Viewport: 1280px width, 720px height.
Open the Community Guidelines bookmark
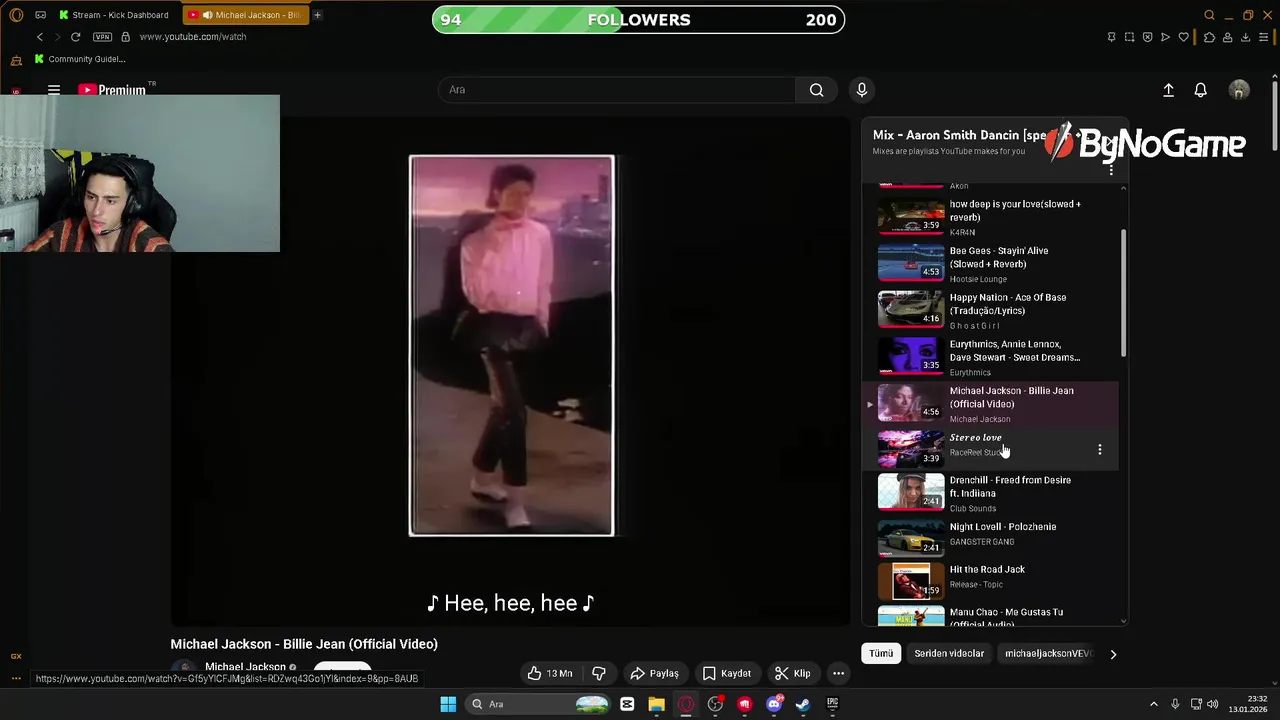click(80, 59)
